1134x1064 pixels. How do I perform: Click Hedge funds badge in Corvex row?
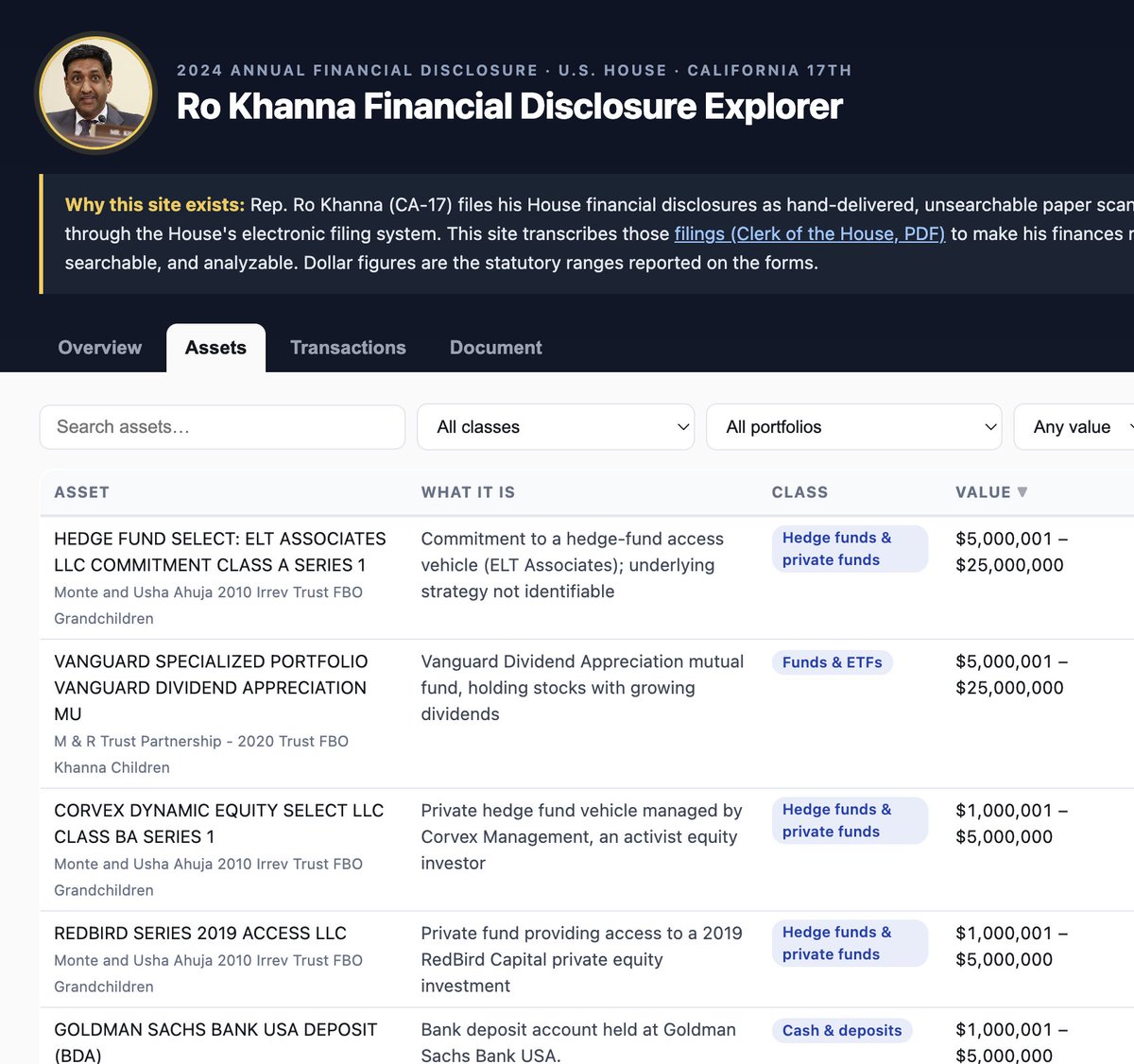850,820
